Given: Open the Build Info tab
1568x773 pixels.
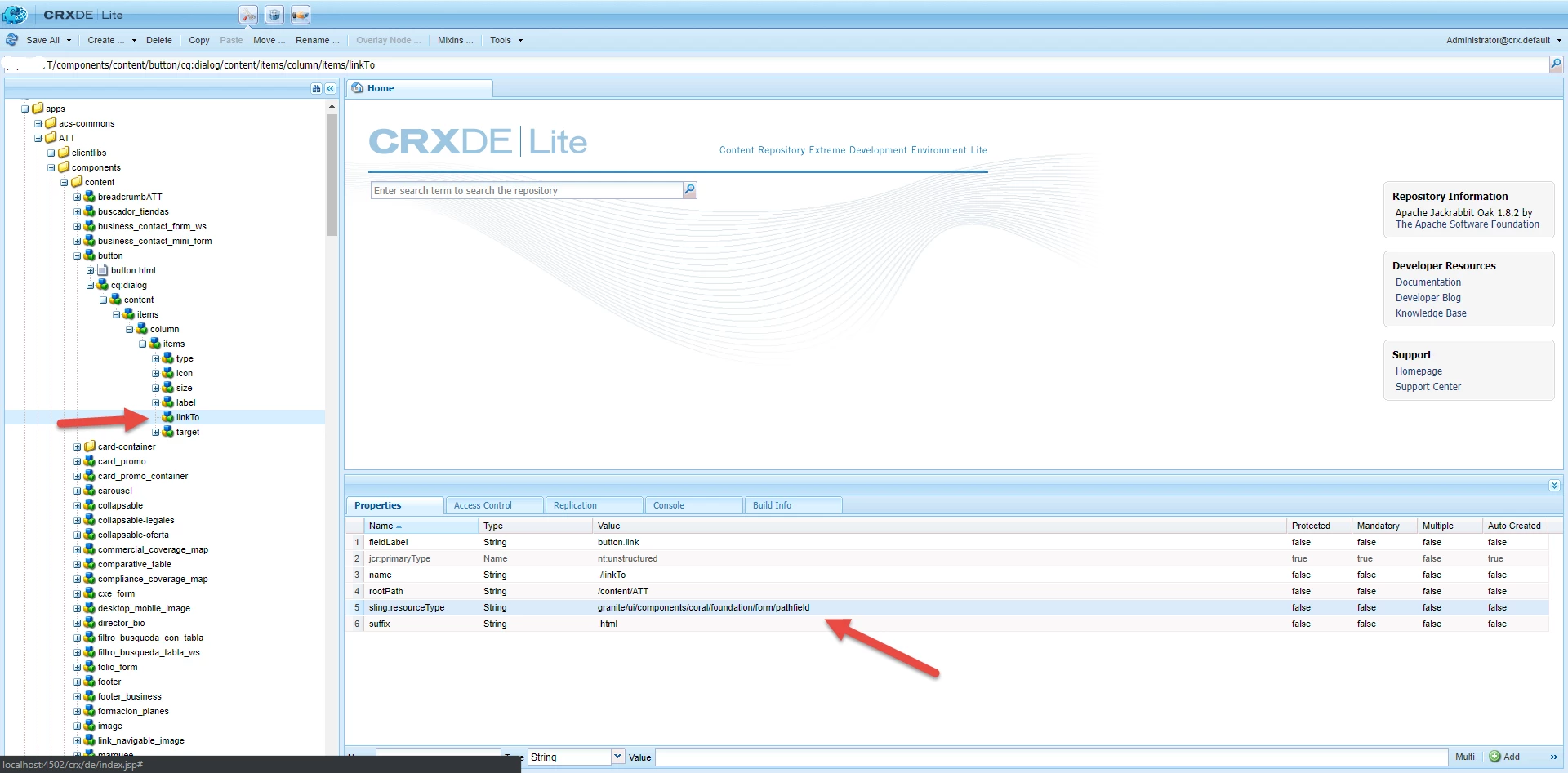Looking at the screenshot, I should click(793, 505).
